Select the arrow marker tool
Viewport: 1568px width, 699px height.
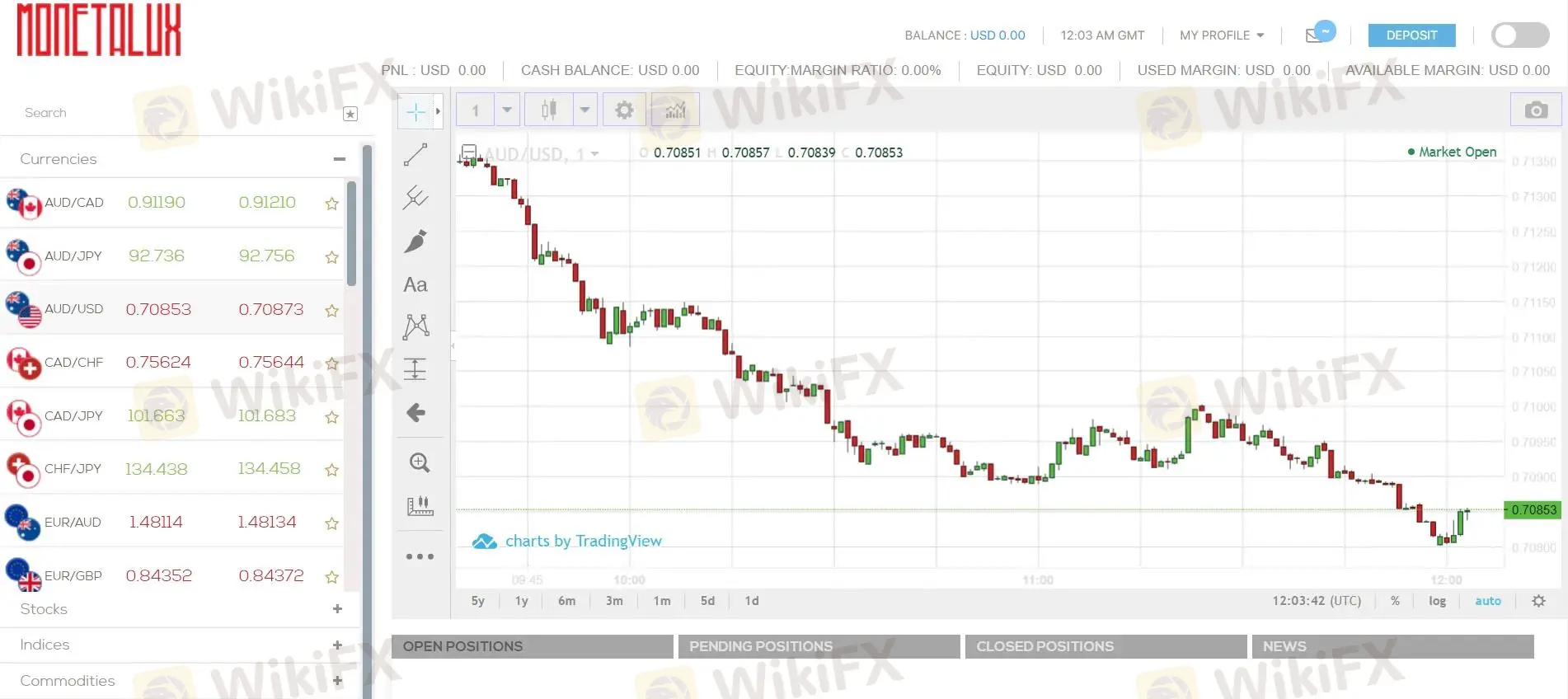pyautogui.click(x=415, y=412)
